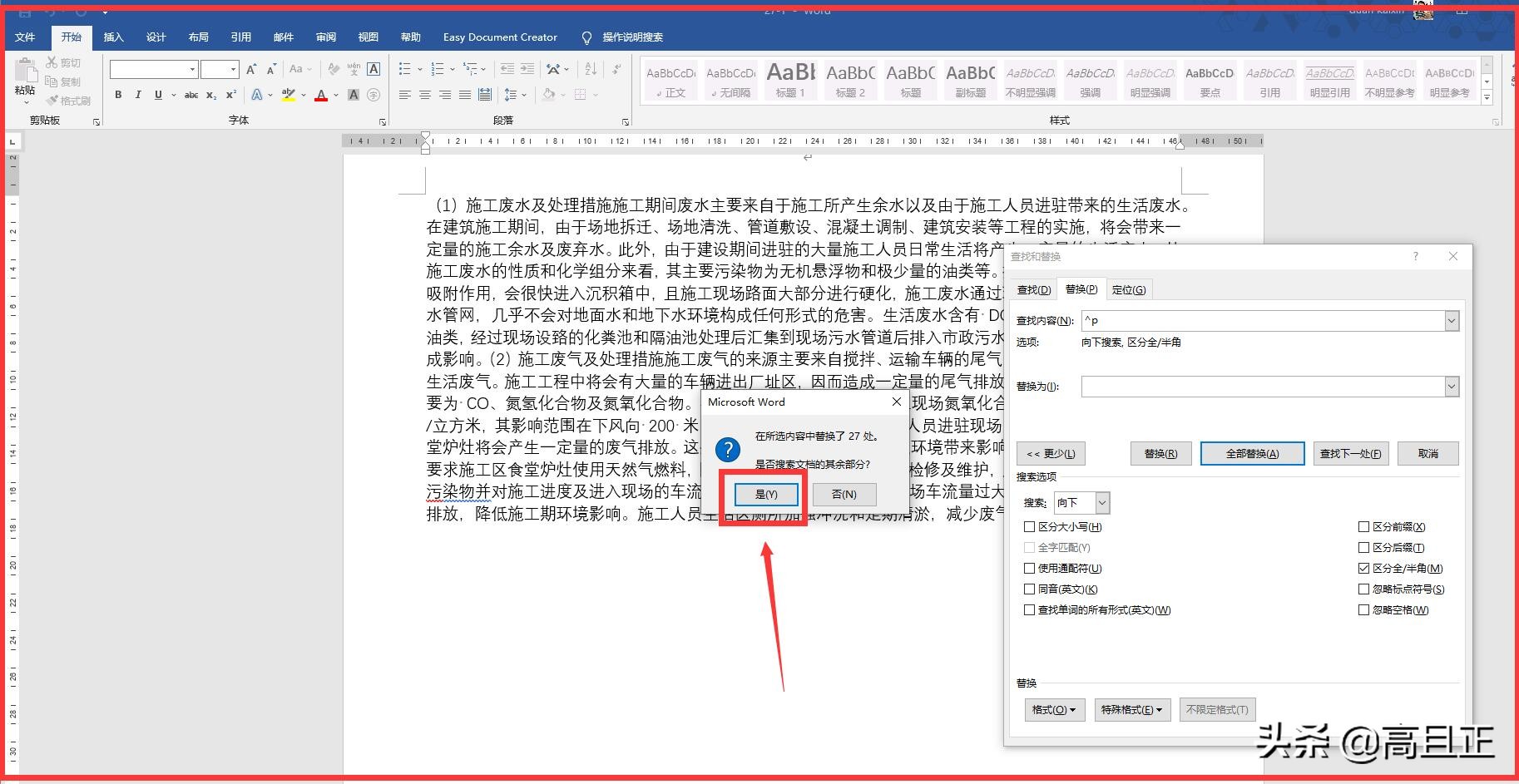Open the font size dropdown
This screenshot has width=1519, height=784.
point(233,69)
